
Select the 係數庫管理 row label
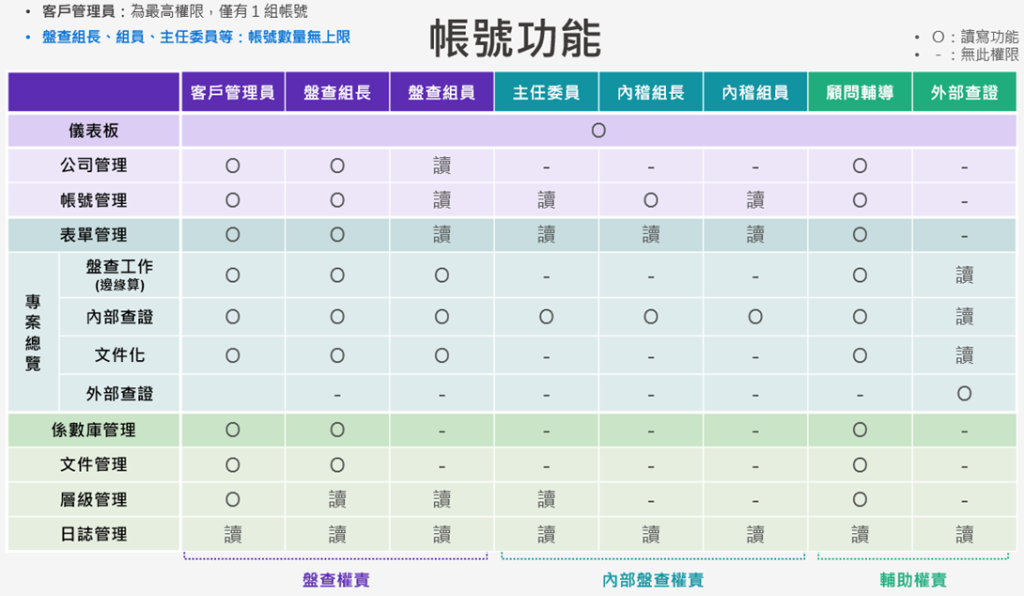tap(93, 430)
